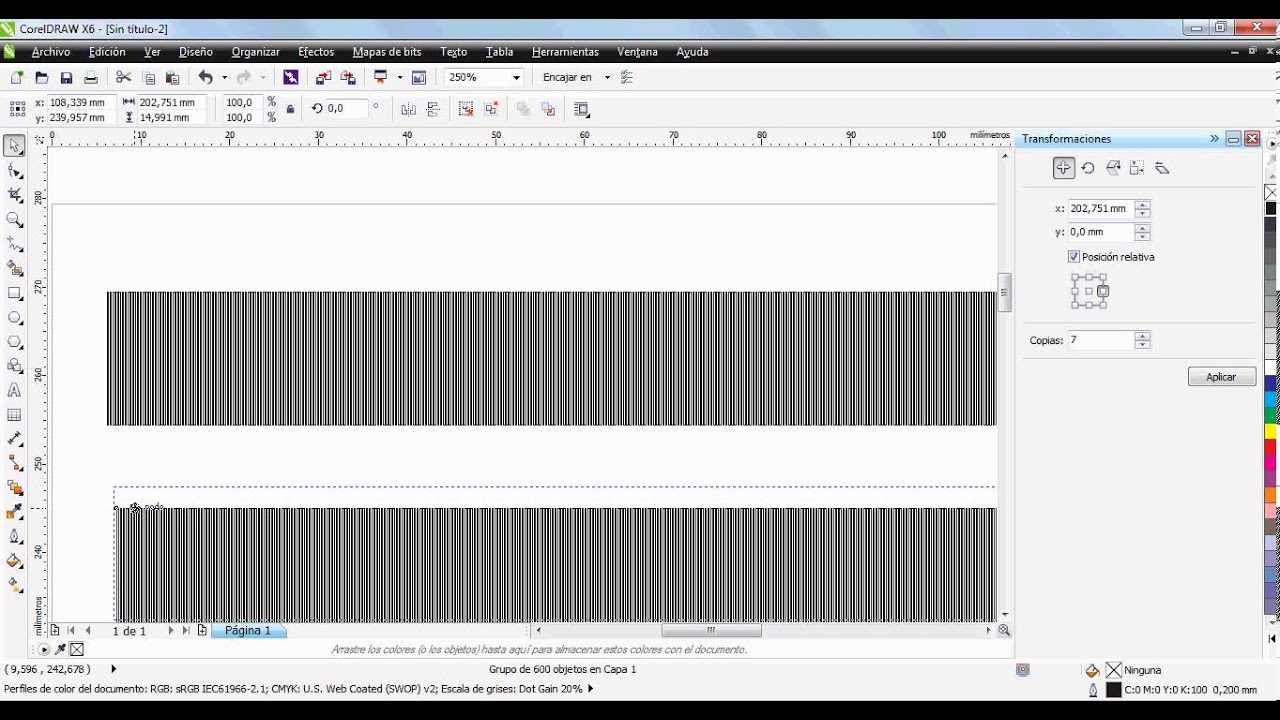Image resolution: width=1280 pixels, height=720 pixels.
Task: Open the Organizar menu
Action: point(256,52)
